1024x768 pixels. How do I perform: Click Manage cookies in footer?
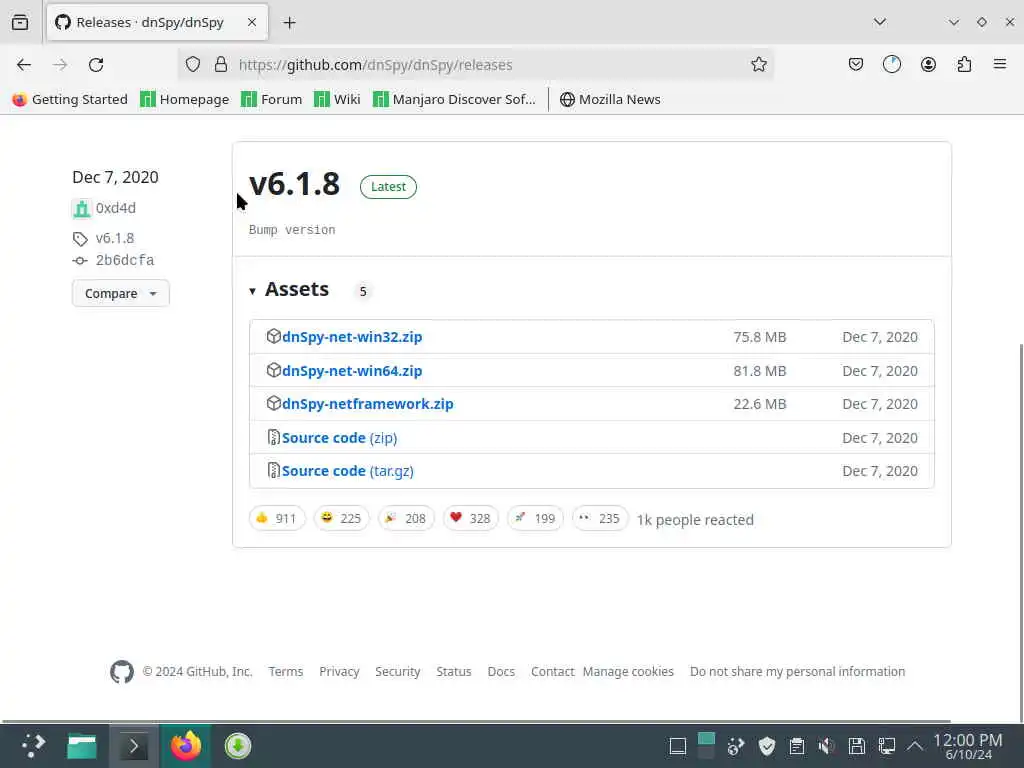(628, 671)
